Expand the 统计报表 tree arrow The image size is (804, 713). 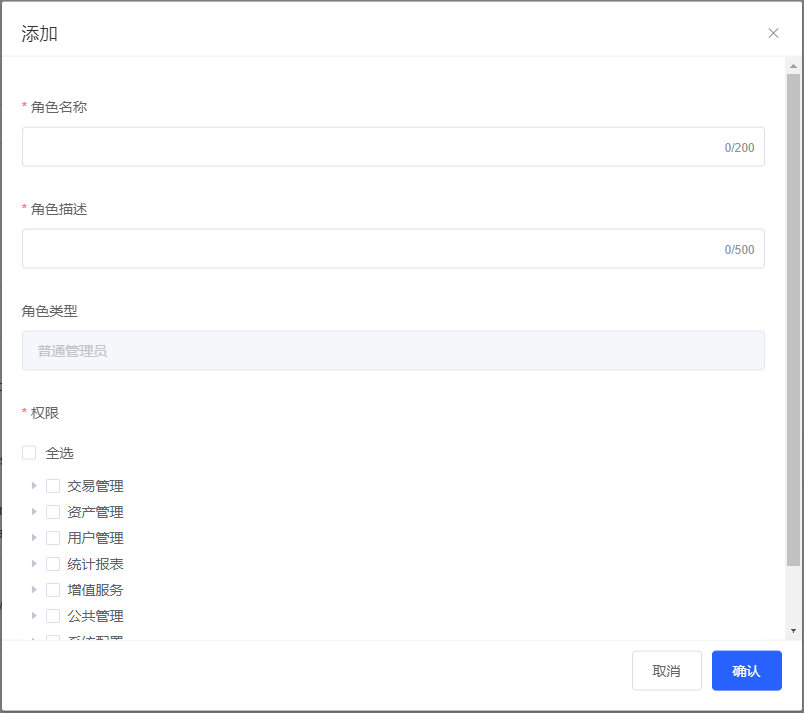click(x=34, y=564)
